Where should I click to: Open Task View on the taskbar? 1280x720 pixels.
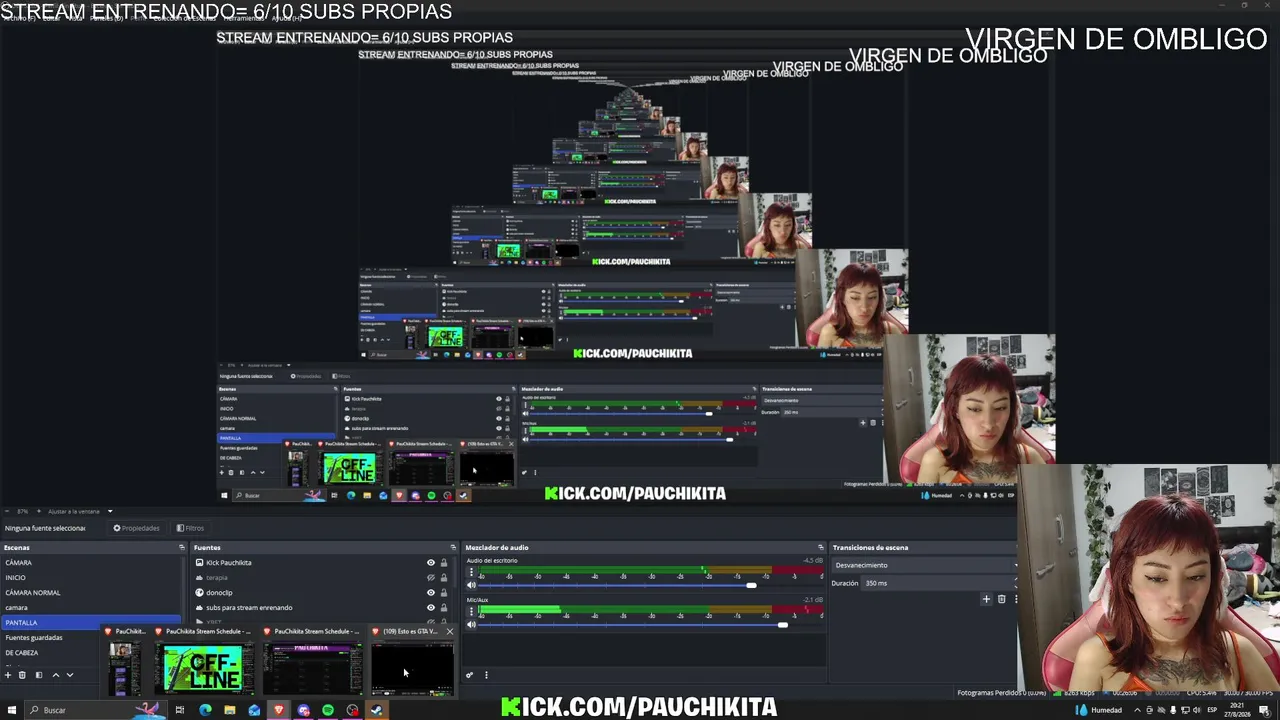pos(180,710)
